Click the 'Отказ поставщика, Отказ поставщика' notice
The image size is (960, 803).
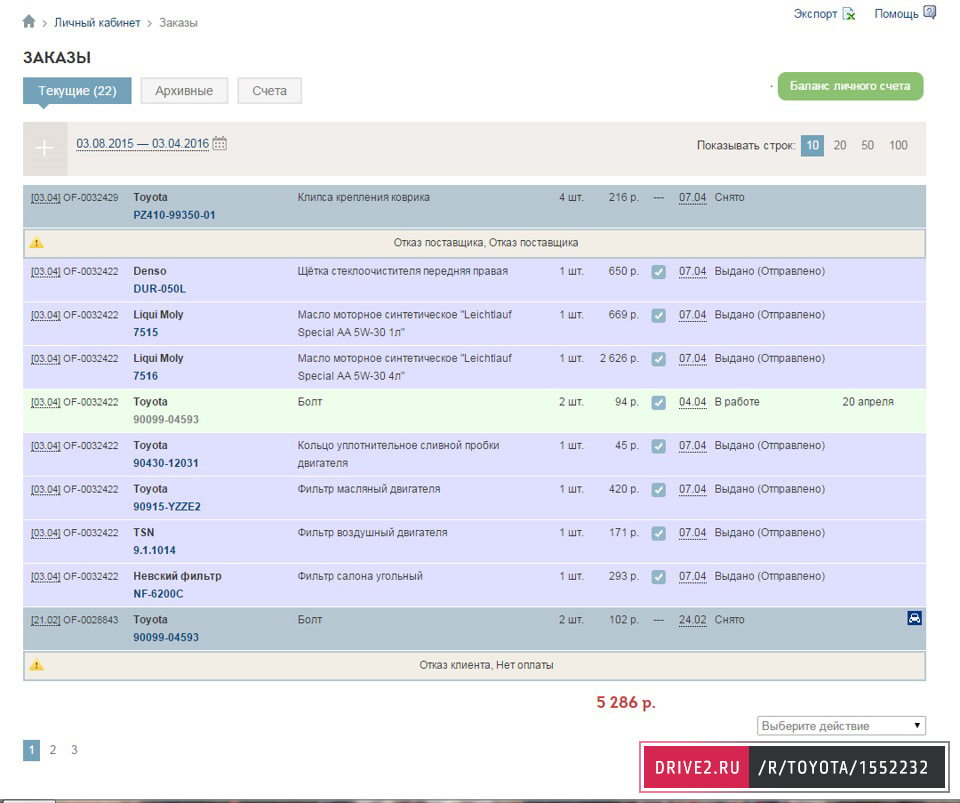click(486, 243)
